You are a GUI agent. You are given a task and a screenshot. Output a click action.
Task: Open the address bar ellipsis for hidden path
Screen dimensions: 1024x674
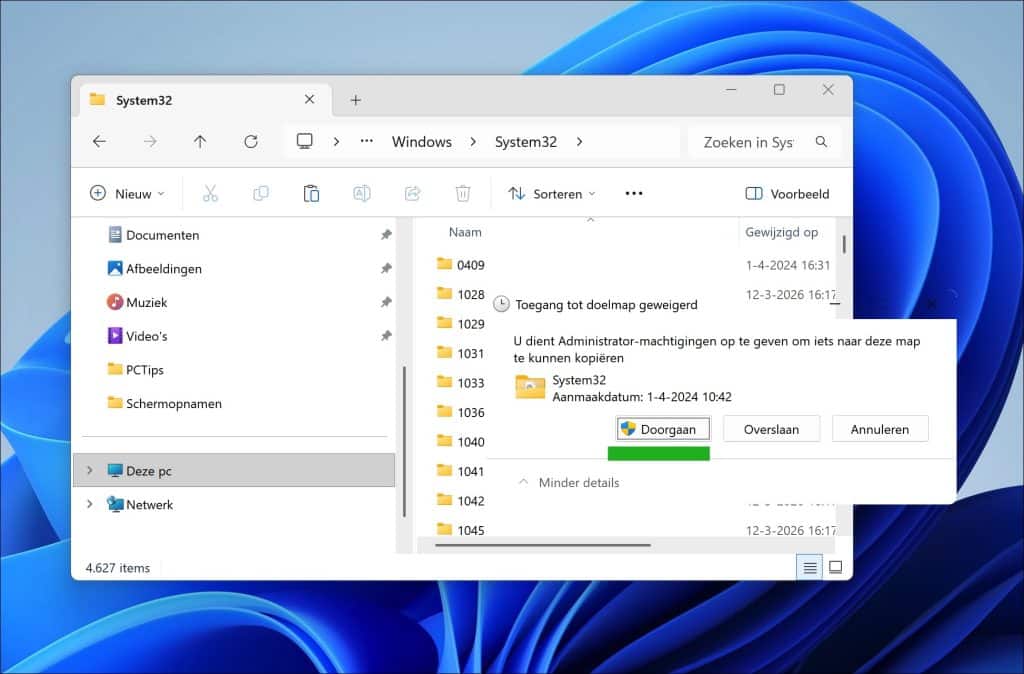pyautogui.click(x=367, y=140)
